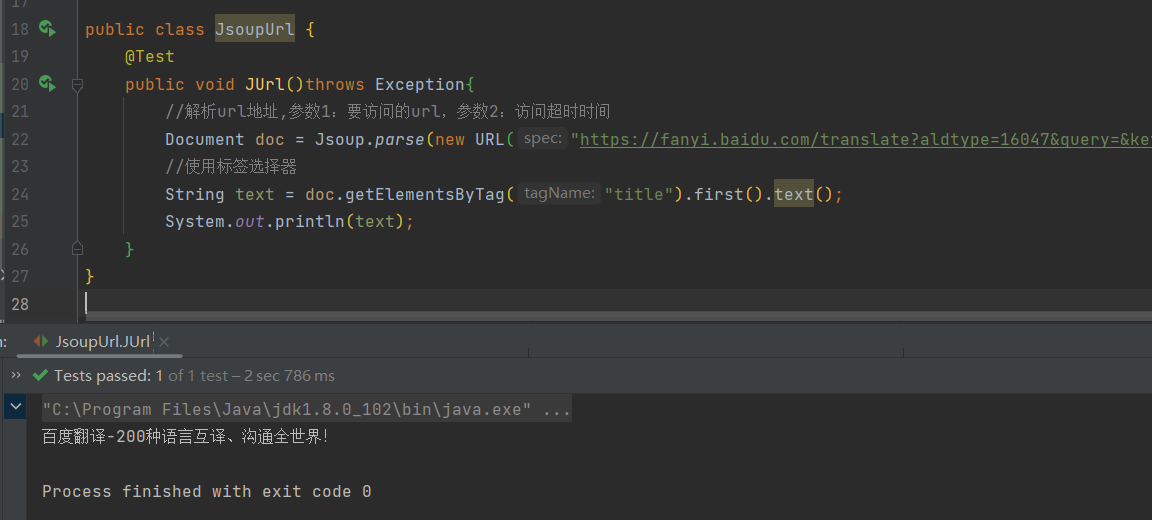
Task: Click the 'Tests passed: 1' status text
Action: click(x=109, y=375)
